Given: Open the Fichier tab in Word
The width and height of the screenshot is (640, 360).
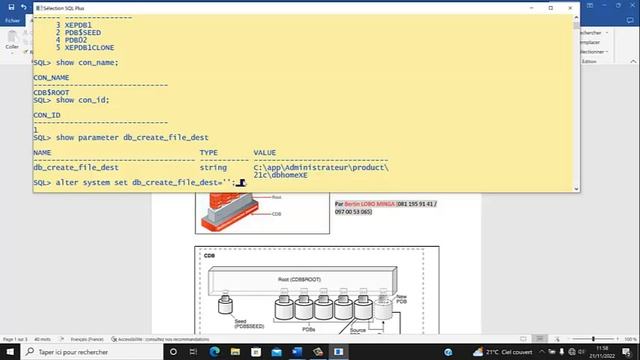Looking at the screenshot, I should click(x=12, y=20).
